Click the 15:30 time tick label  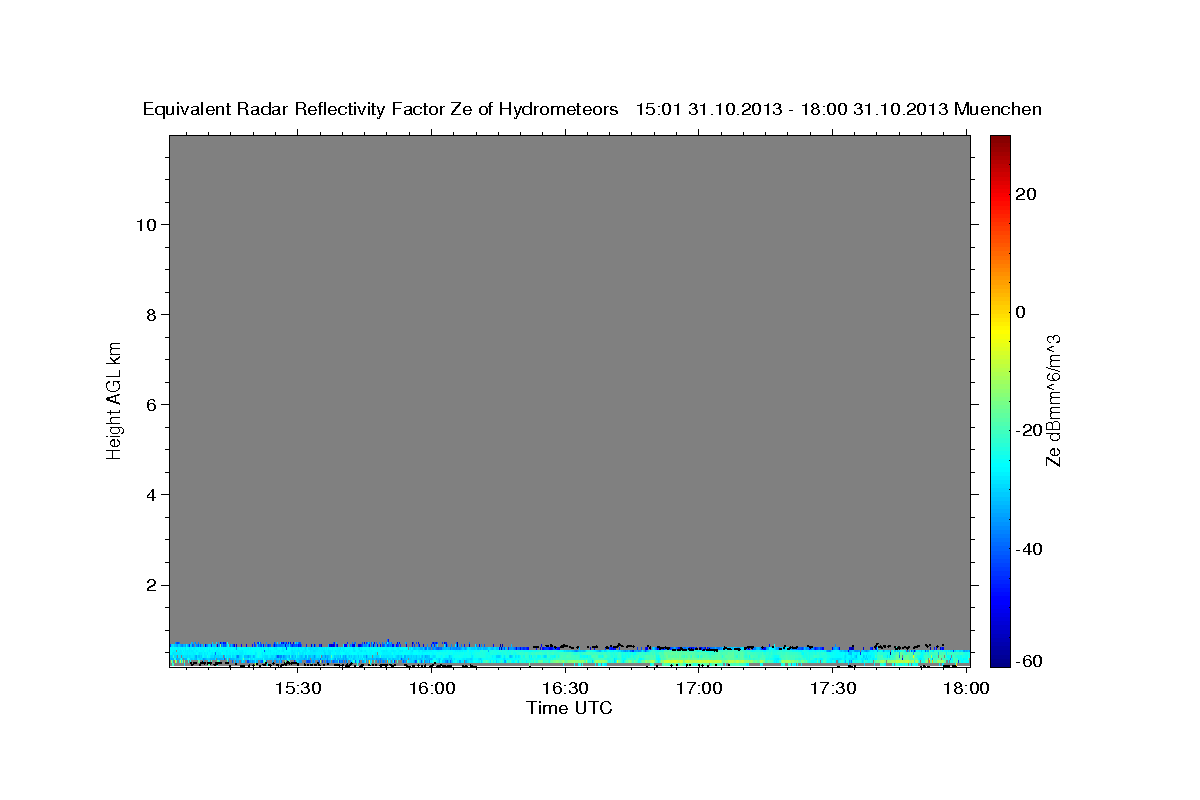click(x=297, y=689)
